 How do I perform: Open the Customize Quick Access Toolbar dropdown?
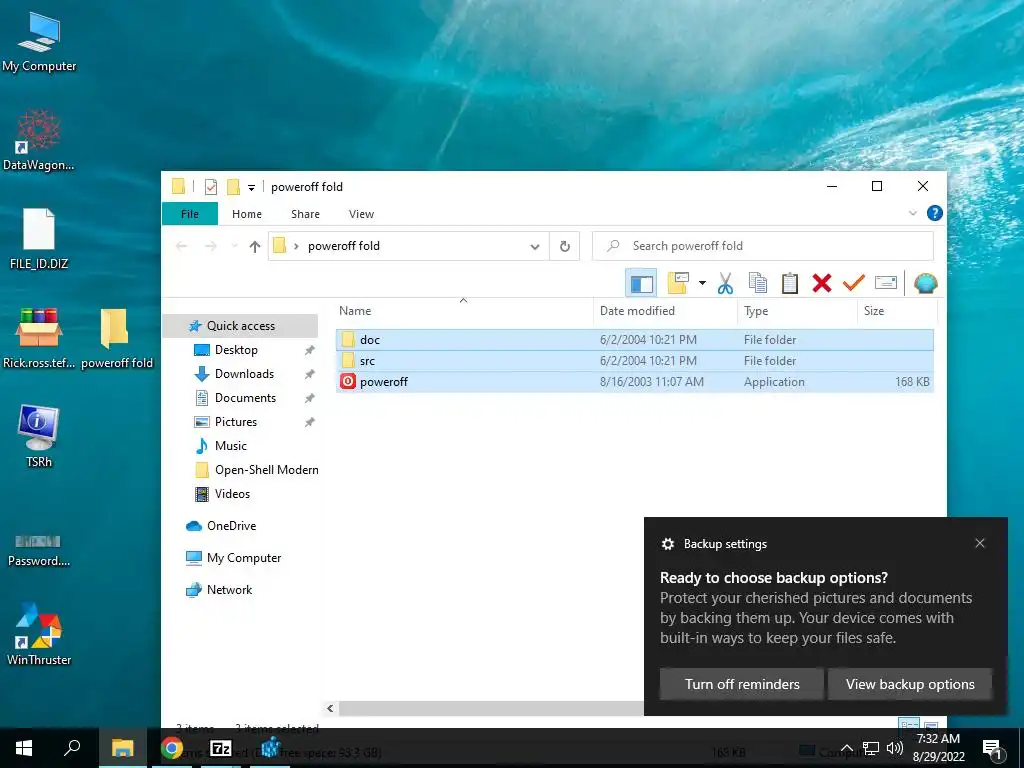pyautogui.click(x=251, y=188)
